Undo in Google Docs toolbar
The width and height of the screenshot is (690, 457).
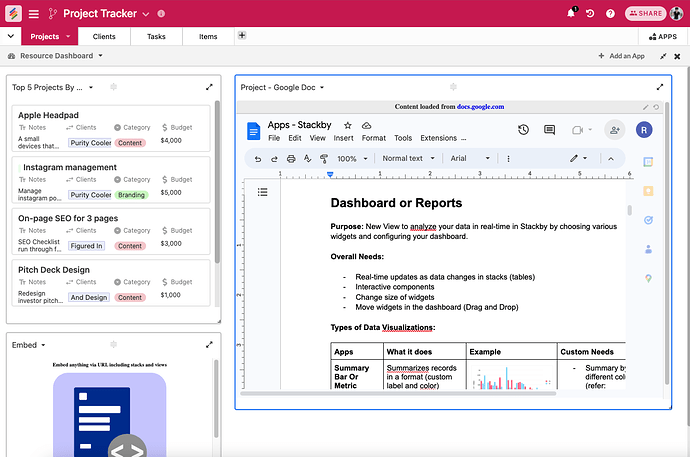pos(258,159)
